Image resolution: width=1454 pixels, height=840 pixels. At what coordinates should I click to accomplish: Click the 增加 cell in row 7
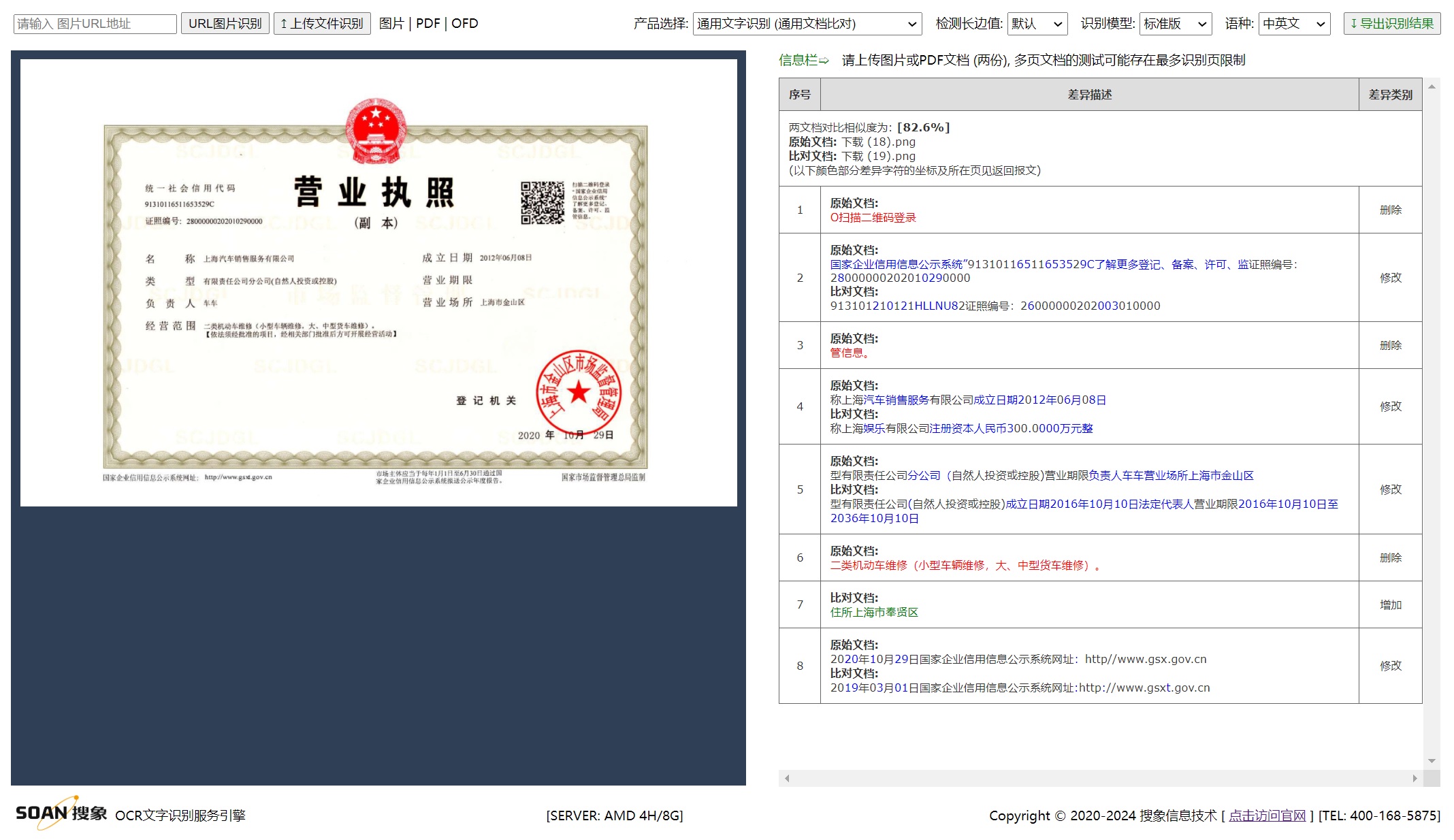(1391, 604)
